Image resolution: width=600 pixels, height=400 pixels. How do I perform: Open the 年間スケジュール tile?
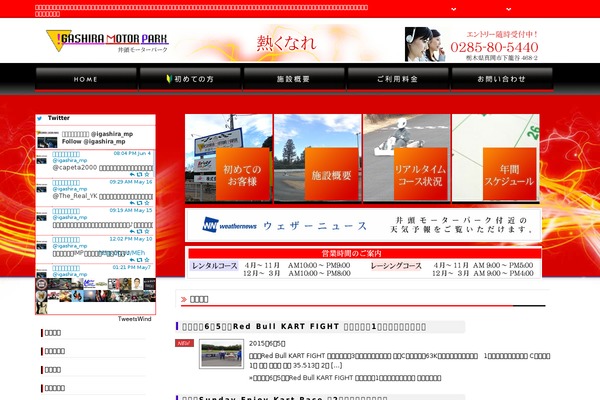[496, 158]
